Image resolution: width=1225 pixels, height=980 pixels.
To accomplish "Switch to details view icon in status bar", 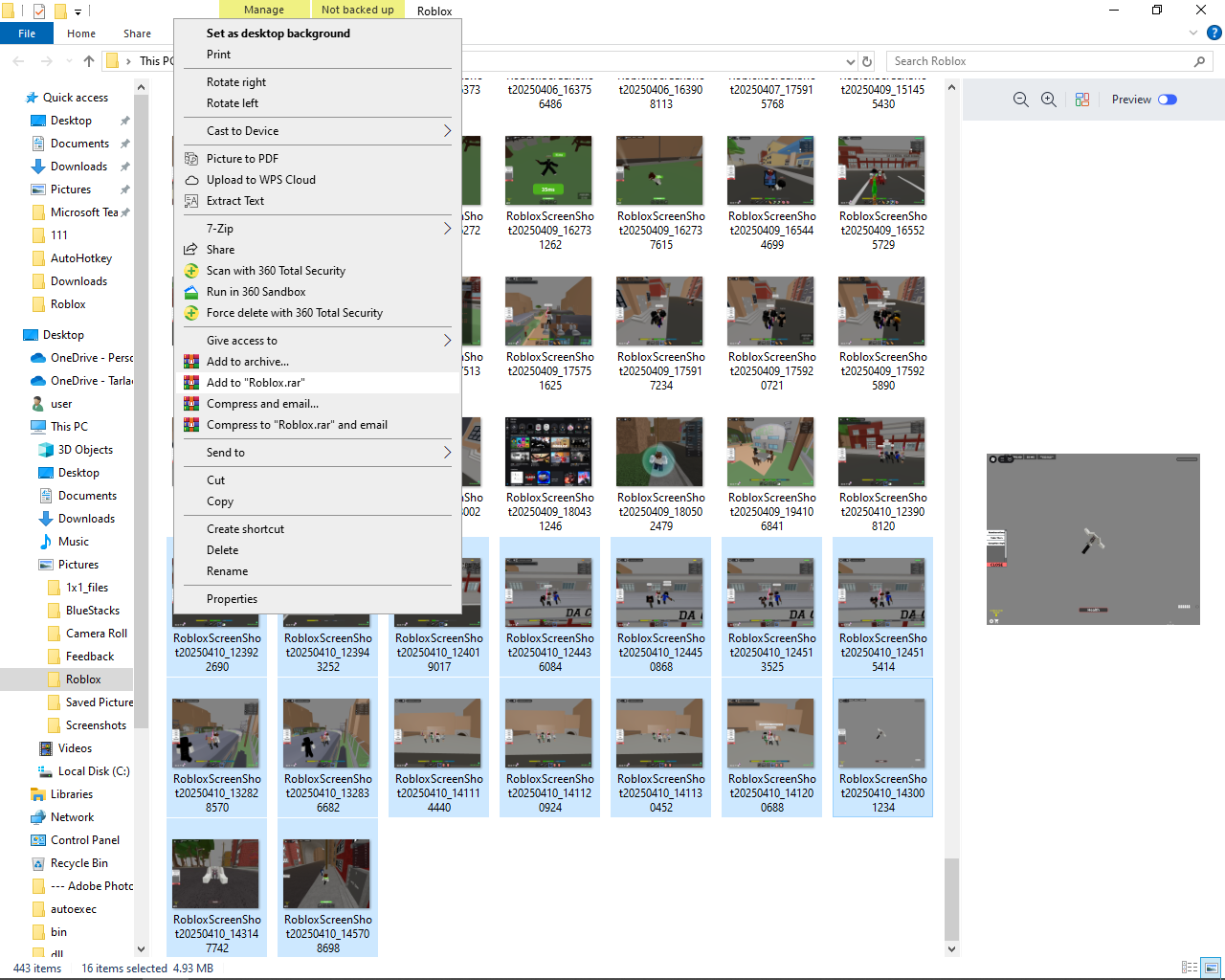I will 1190,968.
